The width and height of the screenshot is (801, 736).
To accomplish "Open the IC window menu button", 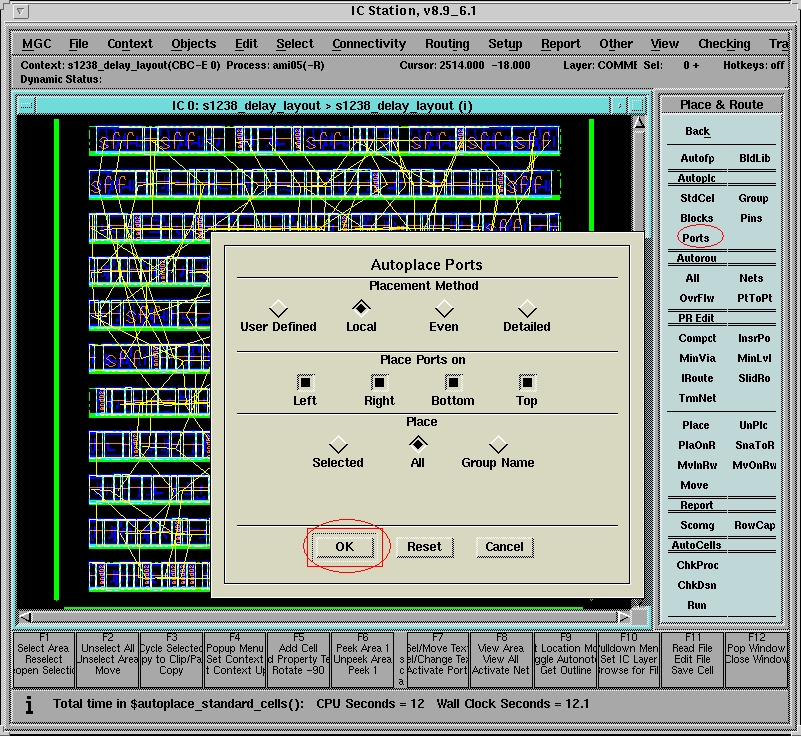I will (x=27, y=105).
